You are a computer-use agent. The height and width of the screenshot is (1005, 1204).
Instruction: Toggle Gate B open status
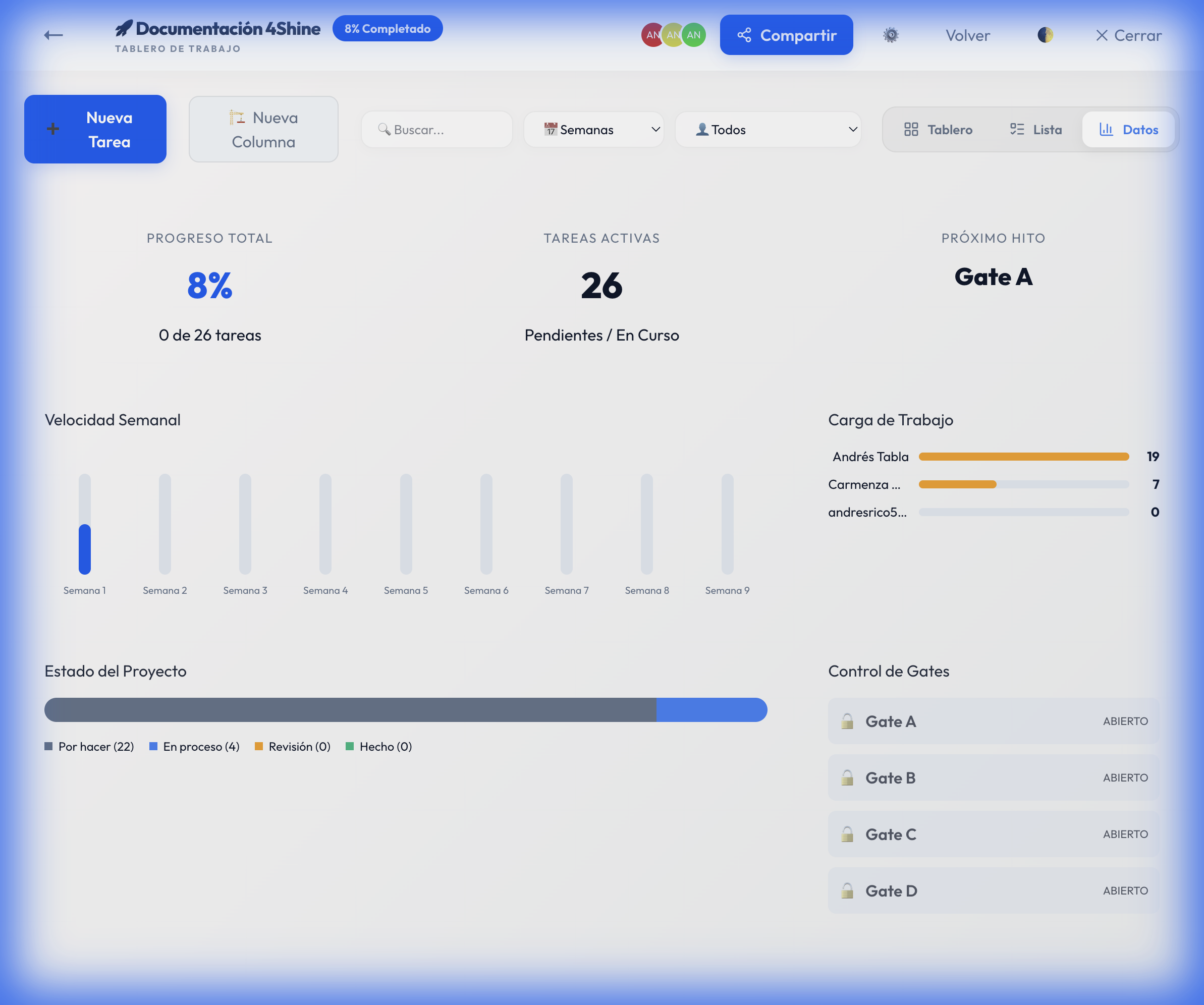(1125, 778)
